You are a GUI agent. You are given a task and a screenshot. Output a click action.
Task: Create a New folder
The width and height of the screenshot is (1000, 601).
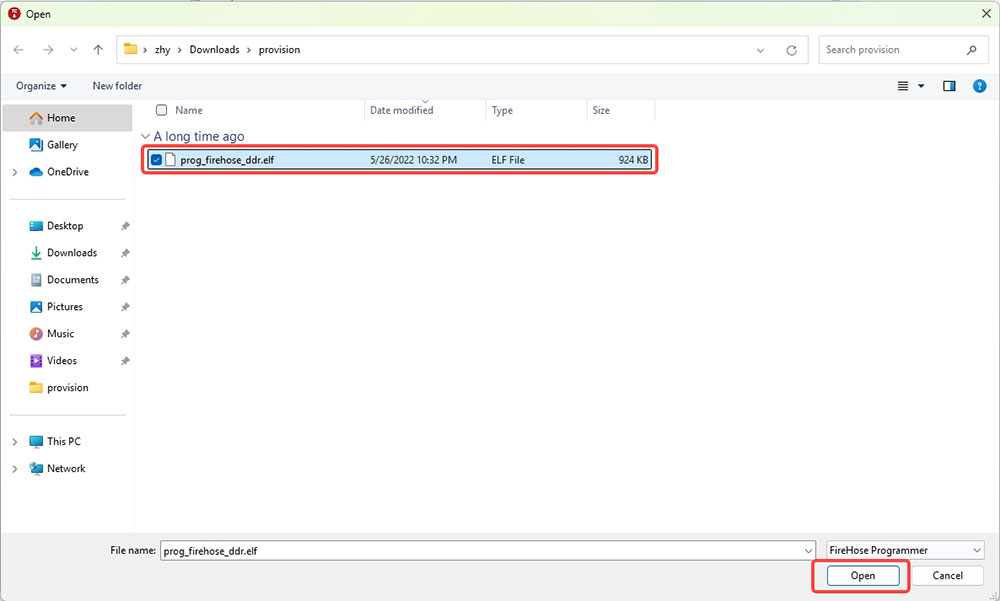tap(117, 85)
